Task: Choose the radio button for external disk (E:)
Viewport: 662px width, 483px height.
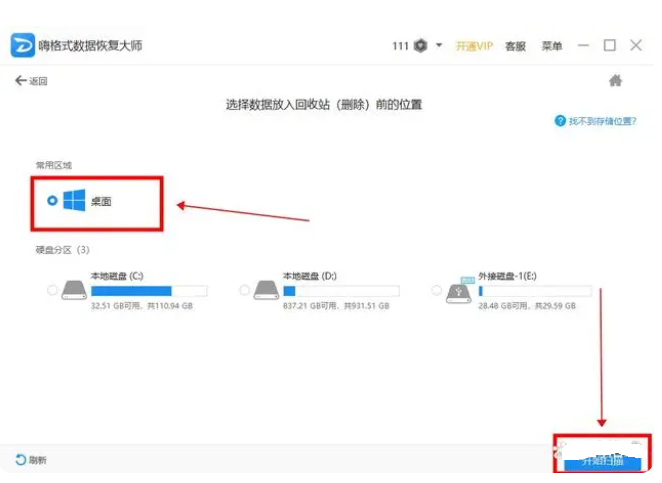Action: point(437,290)
